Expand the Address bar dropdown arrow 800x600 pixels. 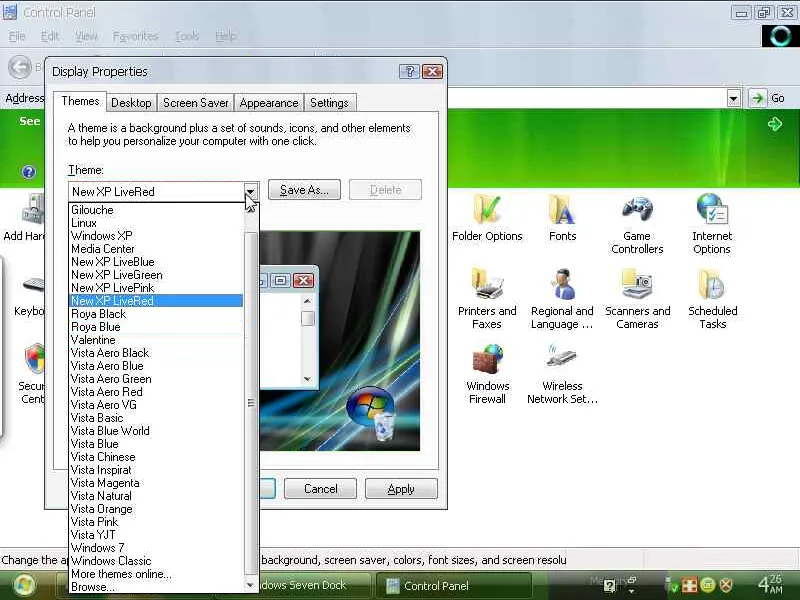click(x=734, y=98)
